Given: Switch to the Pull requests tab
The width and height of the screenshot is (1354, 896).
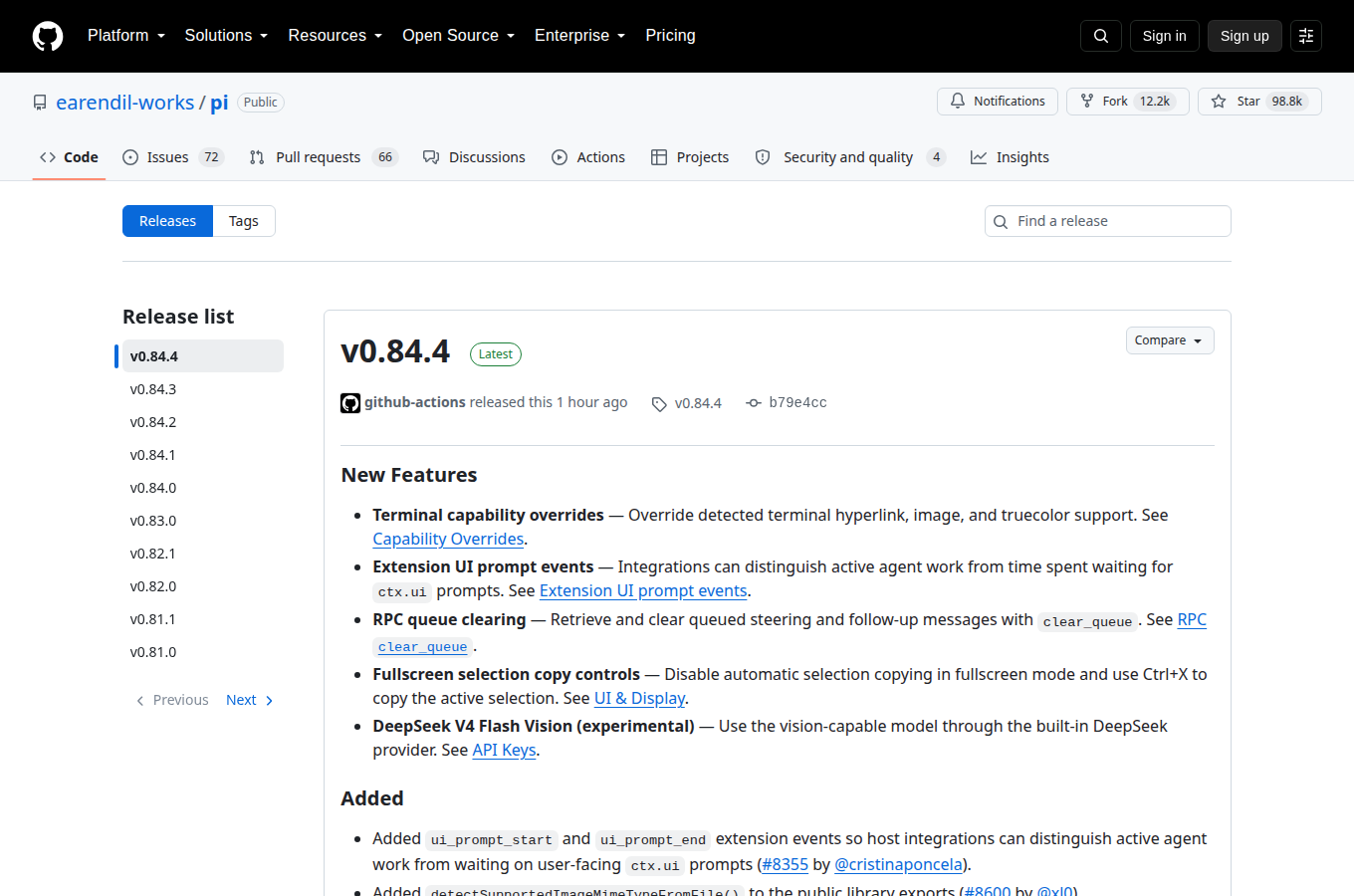Looking at the screenshot, I should (324, 157).
